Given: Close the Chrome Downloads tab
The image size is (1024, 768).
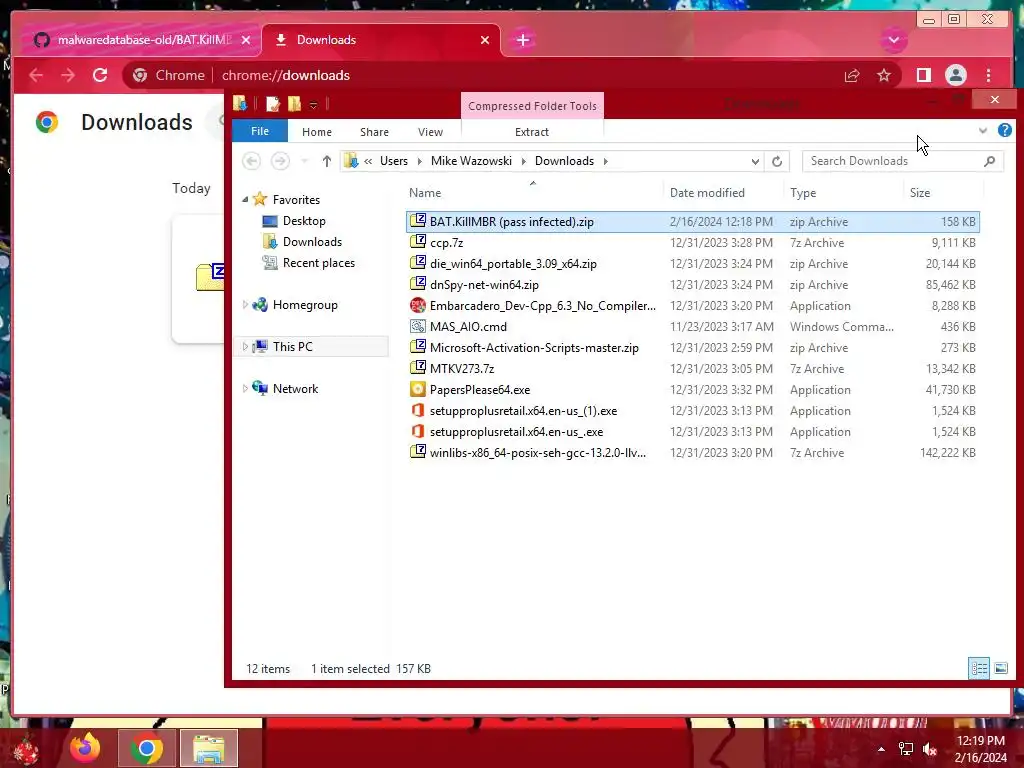Looking at the screenshot, I should (485, 40).
